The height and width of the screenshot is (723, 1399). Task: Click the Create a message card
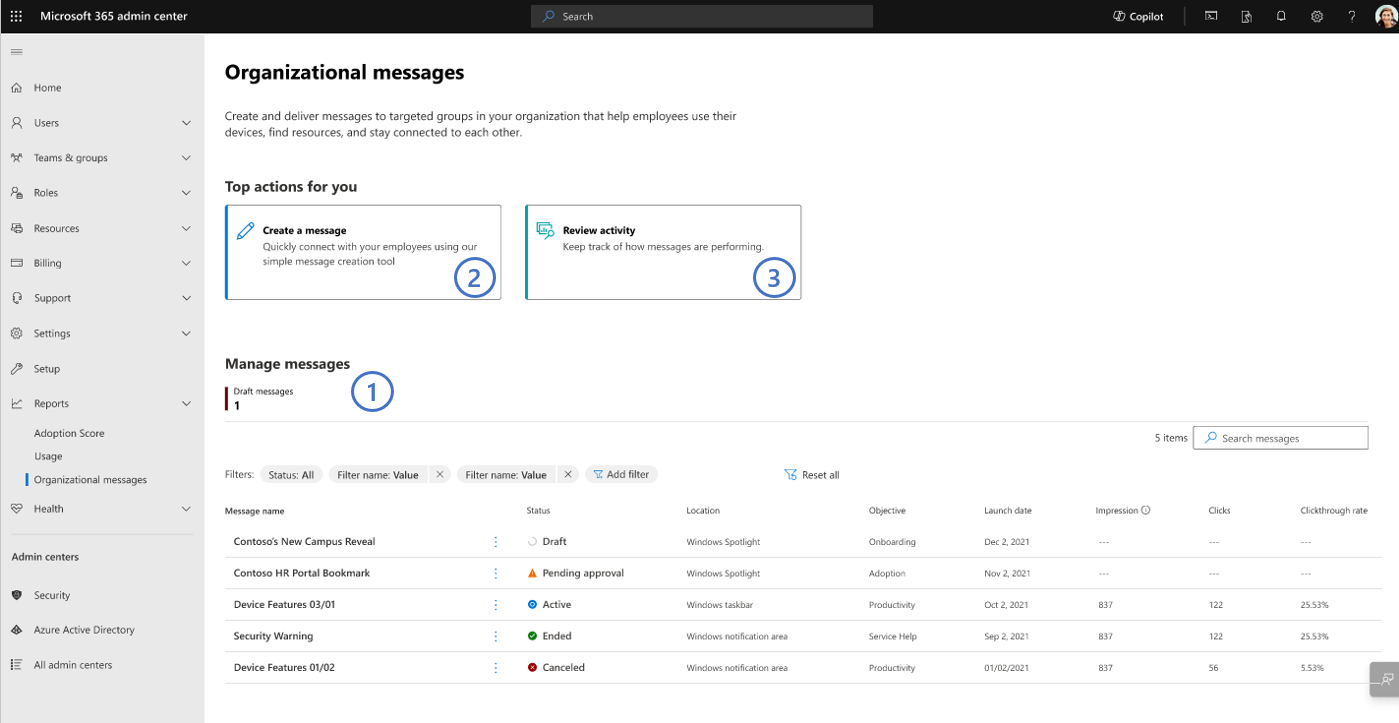point(363,252)
